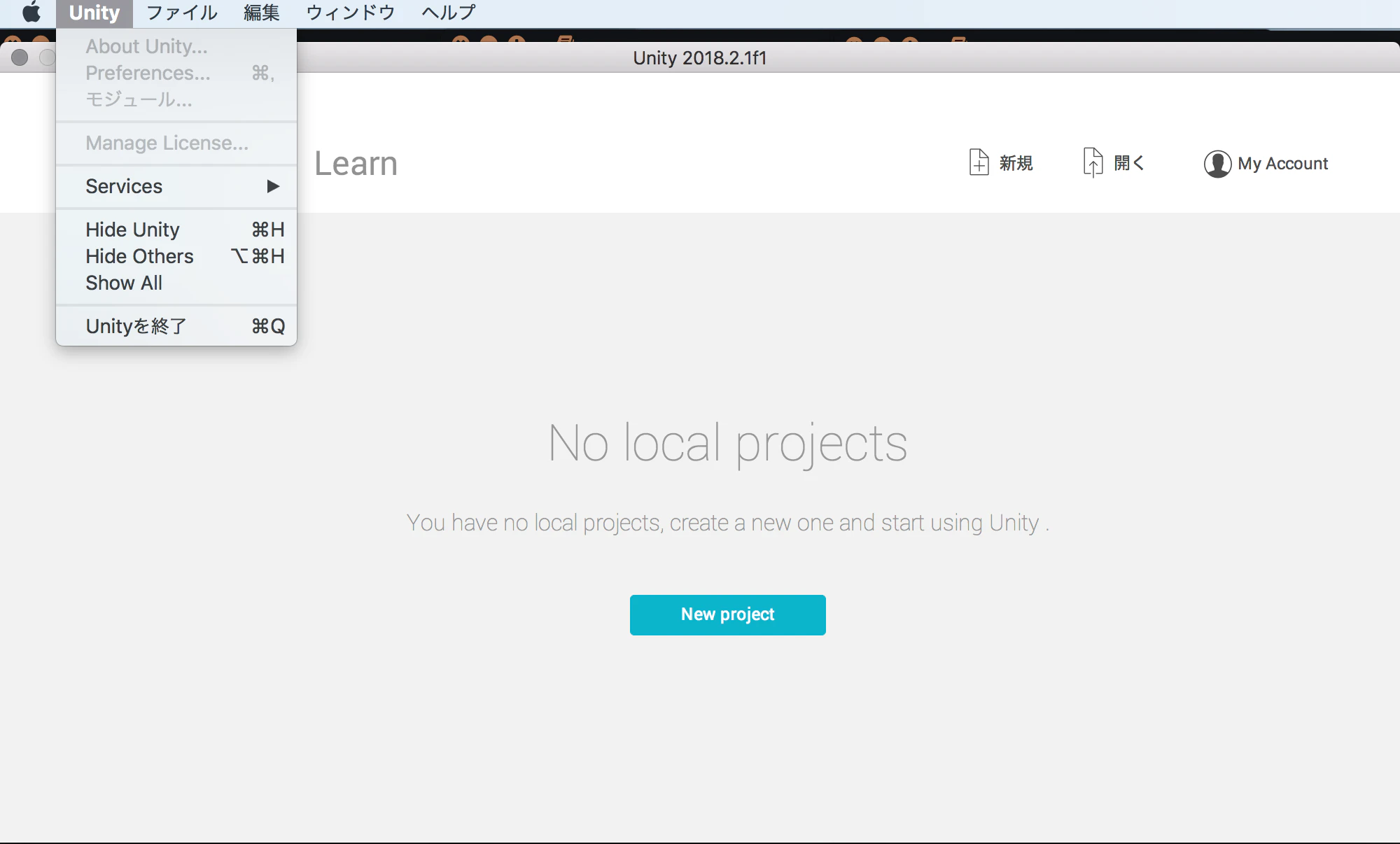Select Manage License... menu entry
Viewport: 1400px width, 844px height.
click(176, 143)
